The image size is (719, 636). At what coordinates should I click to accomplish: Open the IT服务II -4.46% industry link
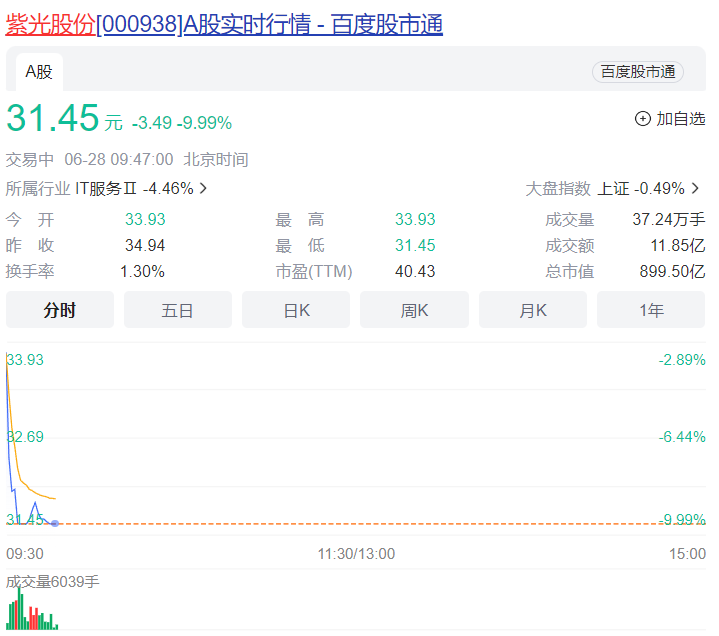[x=134, y=188]
